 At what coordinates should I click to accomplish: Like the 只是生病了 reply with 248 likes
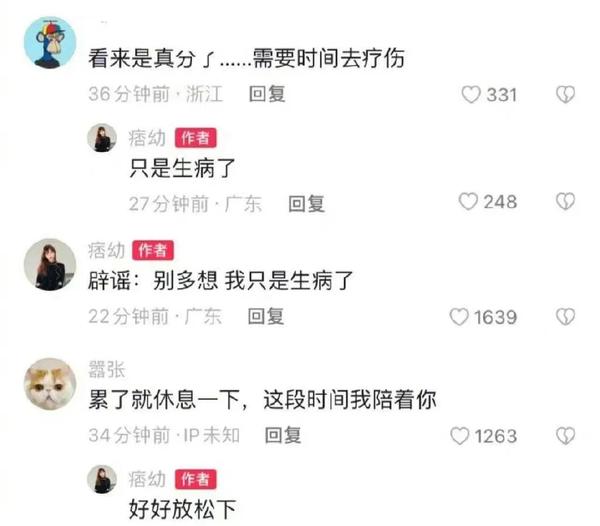pos(468,201)
